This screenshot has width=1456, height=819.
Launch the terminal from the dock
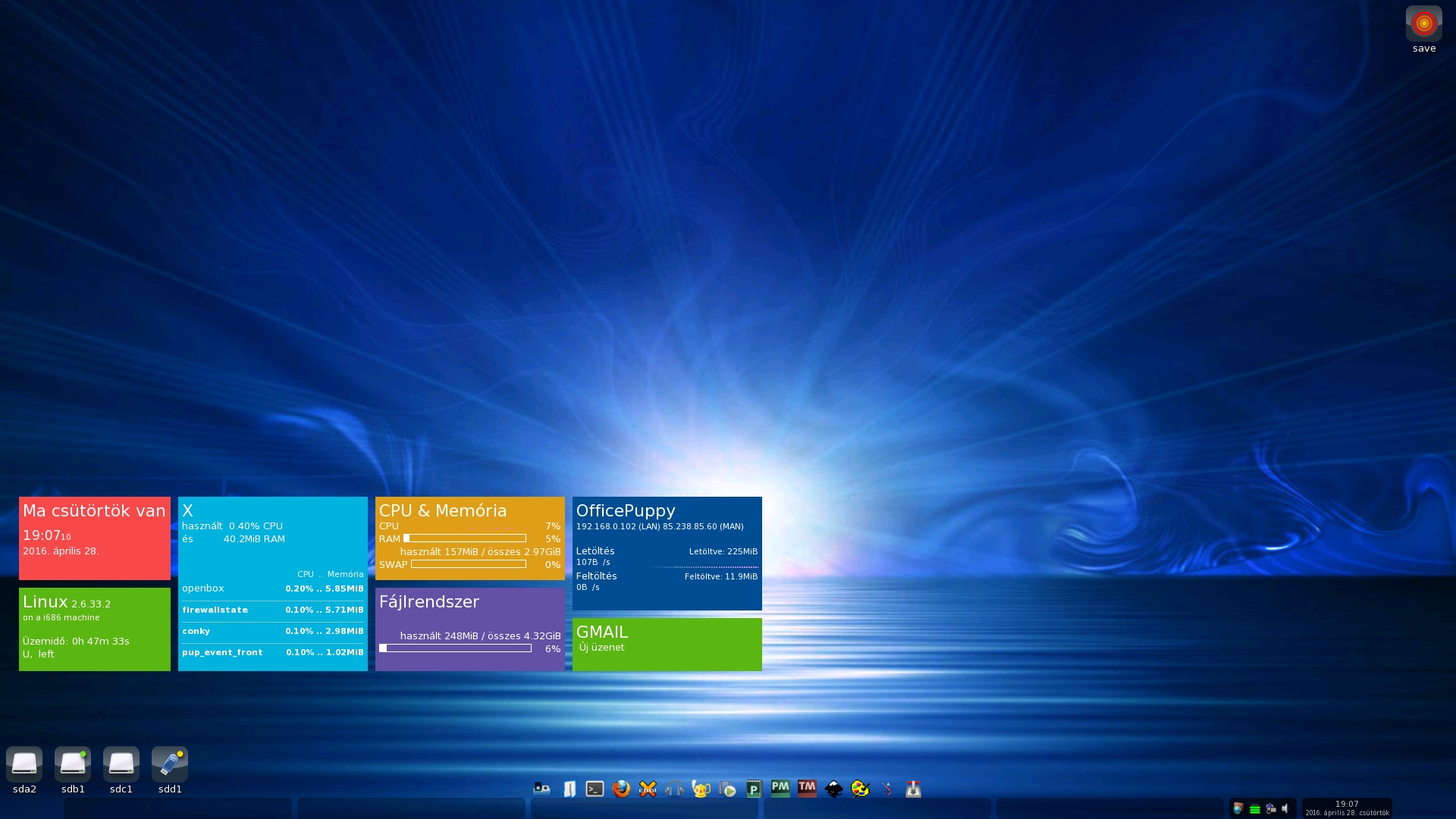click(595, 789)
